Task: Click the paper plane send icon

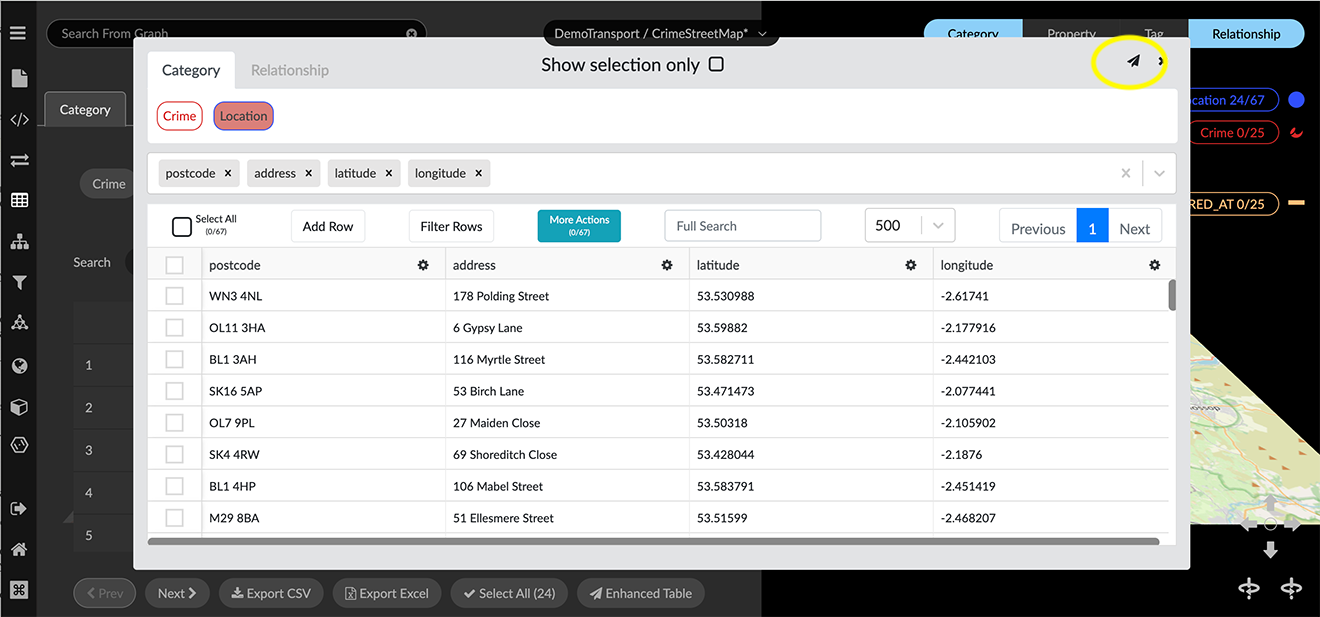Action: click(x=1133, y=62)
